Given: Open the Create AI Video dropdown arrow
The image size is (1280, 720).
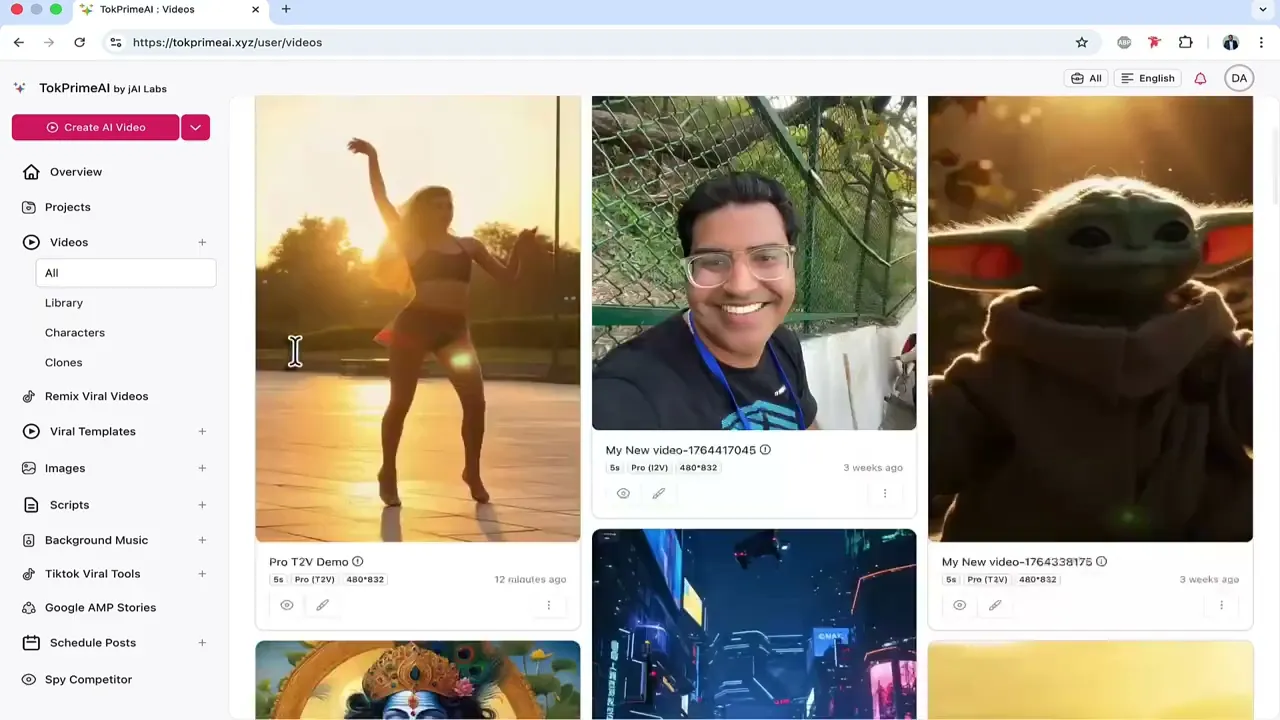Looking at the screenshot, I should pos(195,127).
